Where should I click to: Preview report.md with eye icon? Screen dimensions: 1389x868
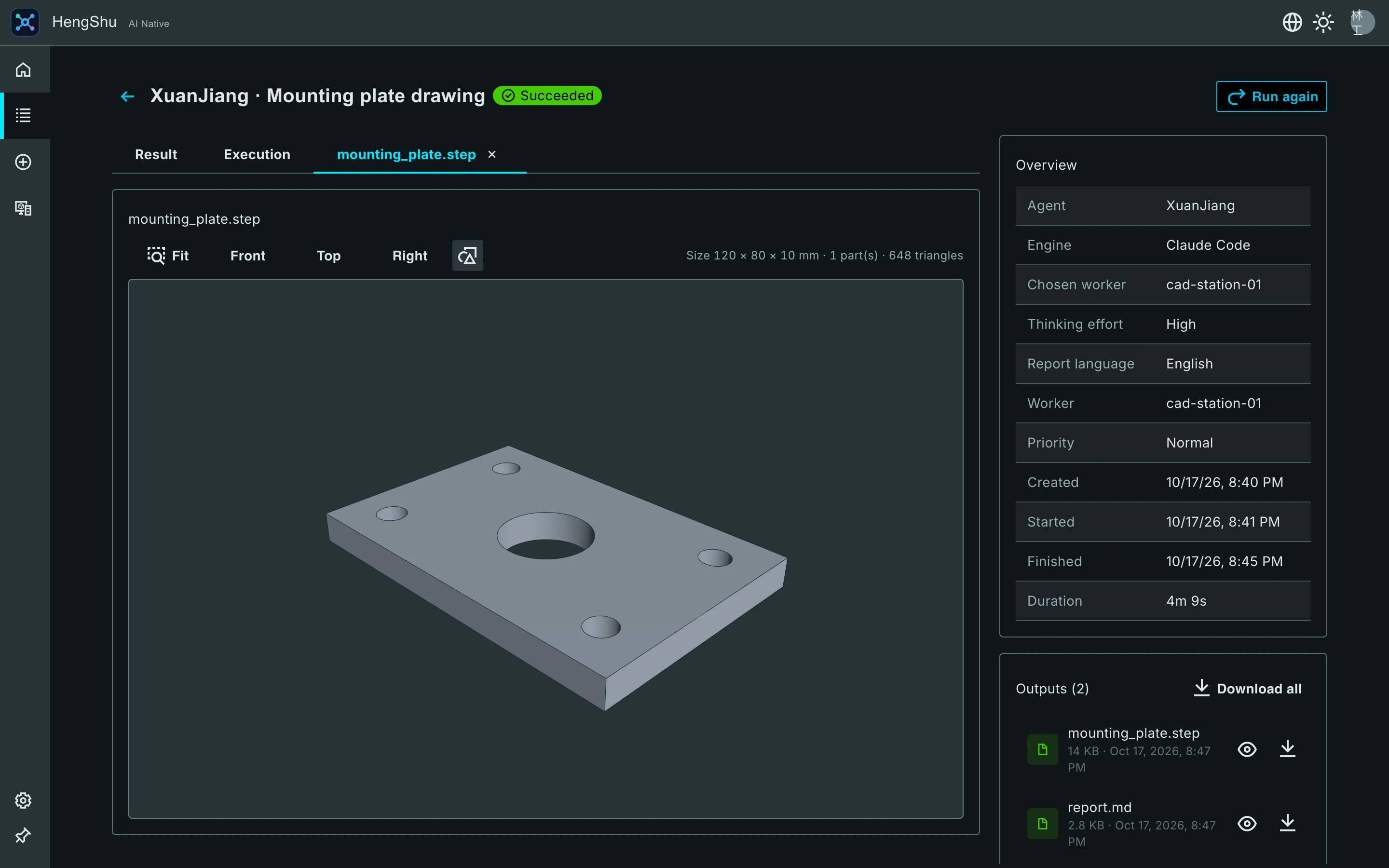[x=1247, y=824]
